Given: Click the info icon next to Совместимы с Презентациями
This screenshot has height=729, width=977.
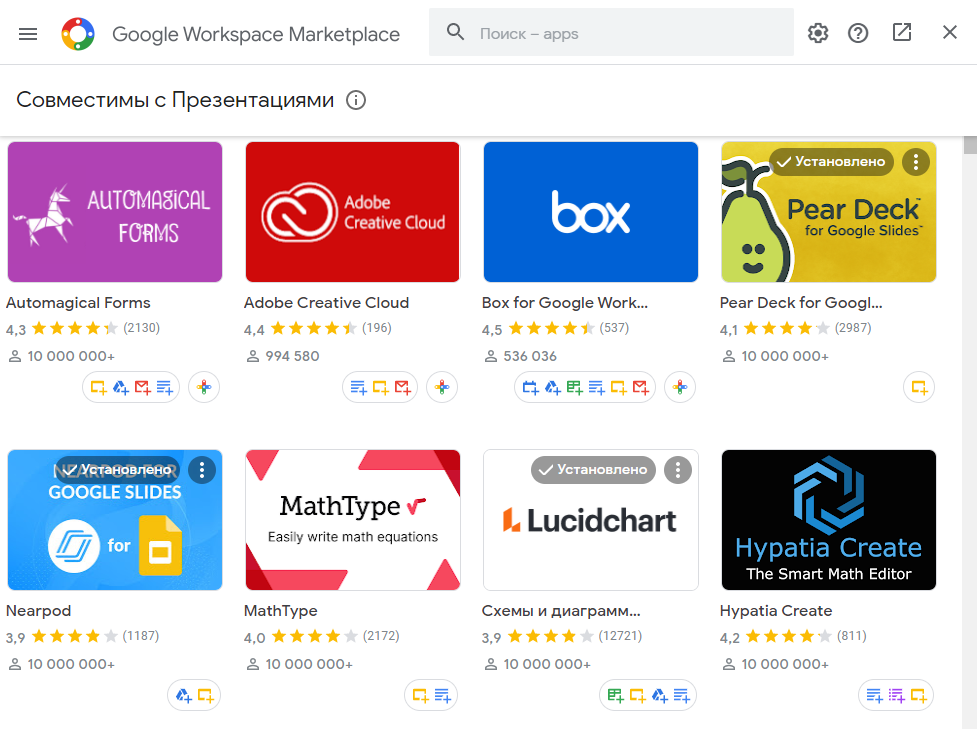Looking at the screenshot, I should point(356,100).
